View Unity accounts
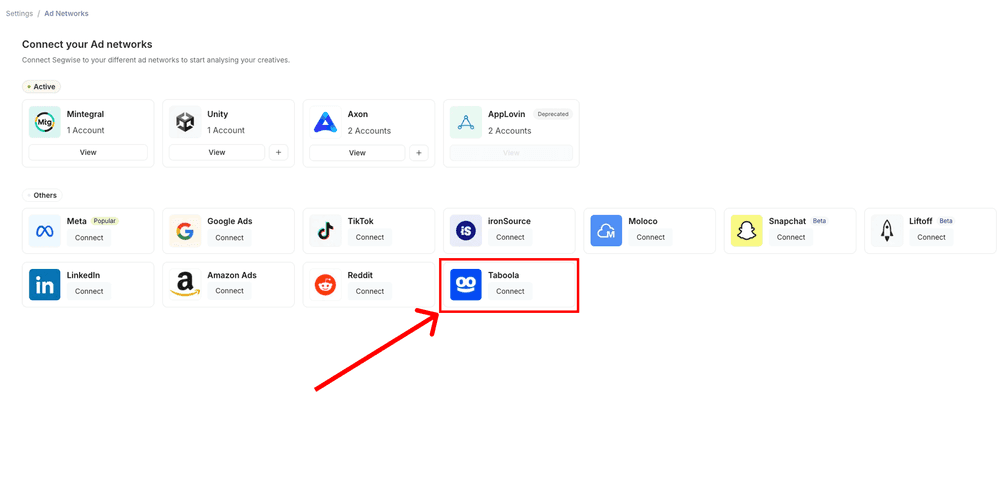Screen dimensions: 1000x490 point(217,152)
